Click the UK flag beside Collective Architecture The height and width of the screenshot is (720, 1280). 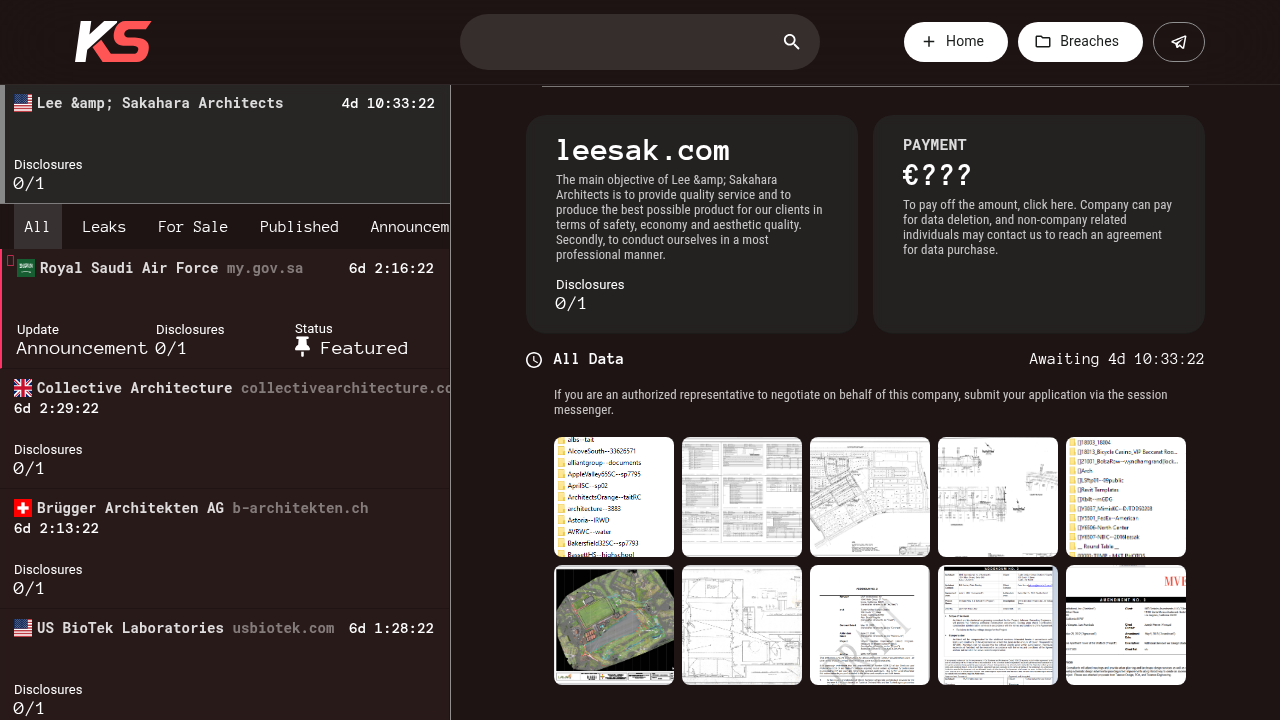pyautogui.click(x=23, y=388)
